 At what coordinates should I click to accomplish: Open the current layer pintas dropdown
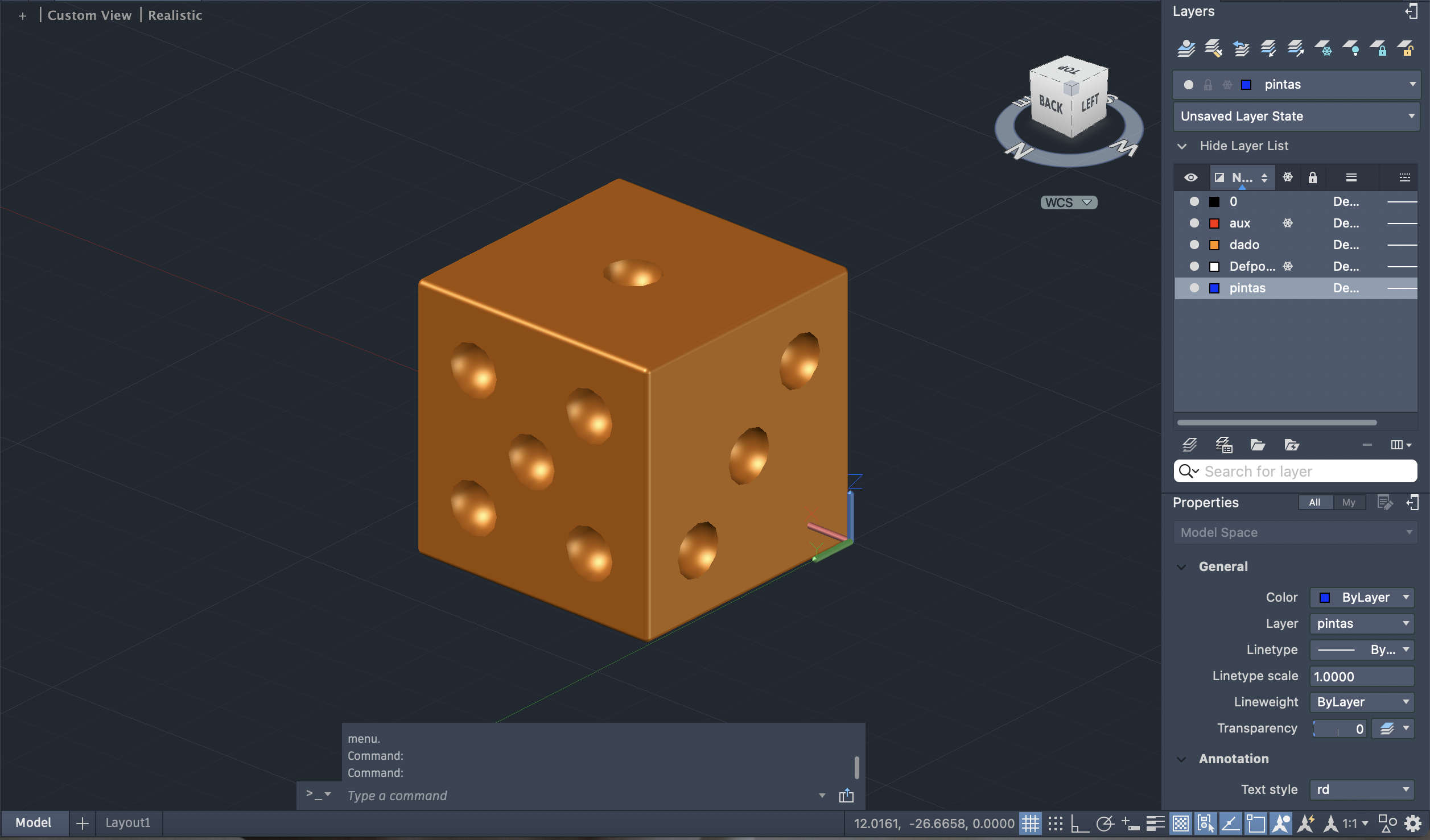[x=1412, y=84]
